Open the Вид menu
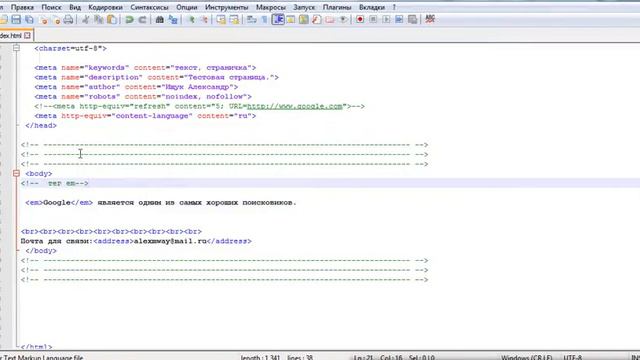Screen dimensions: 640x360 [75, 7]
